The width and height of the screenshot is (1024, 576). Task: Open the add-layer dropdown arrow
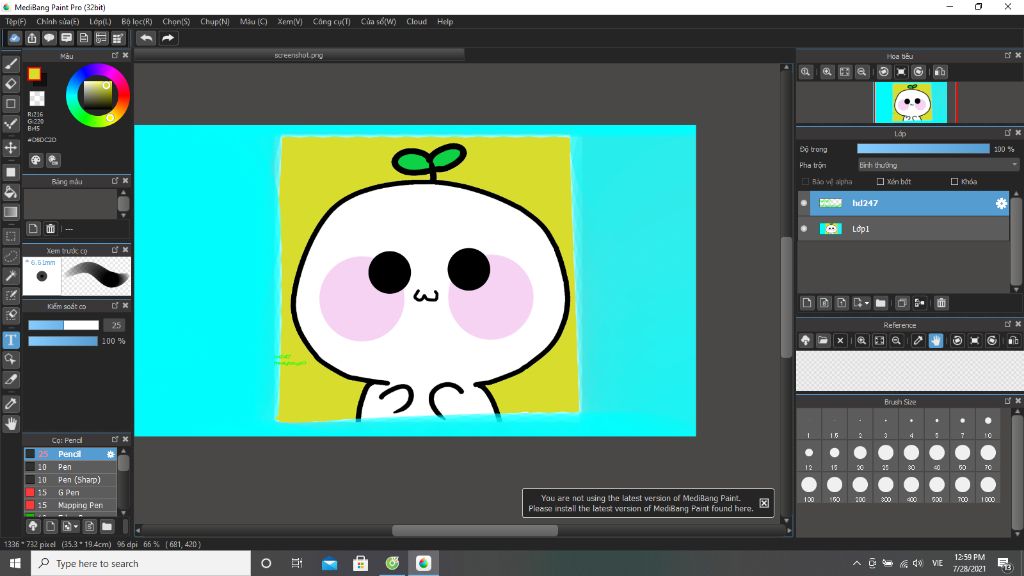coord(867,303)
